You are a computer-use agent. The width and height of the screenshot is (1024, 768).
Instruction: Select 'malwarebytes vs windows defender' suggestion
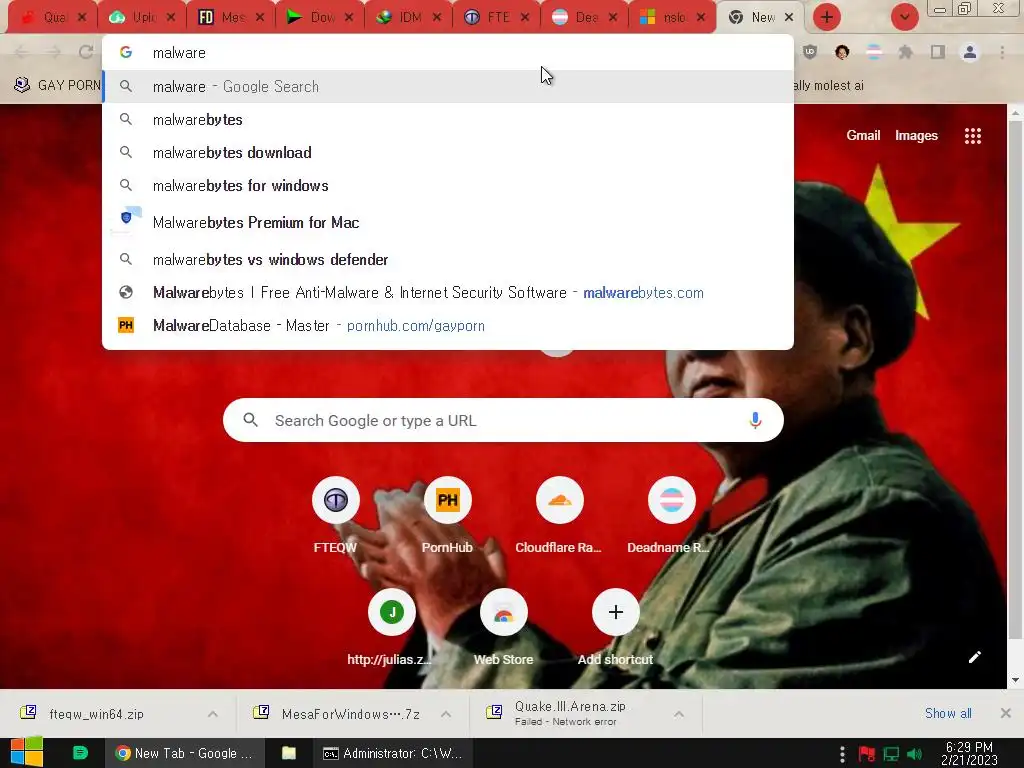pyautogui.click(x=448, y=259)
